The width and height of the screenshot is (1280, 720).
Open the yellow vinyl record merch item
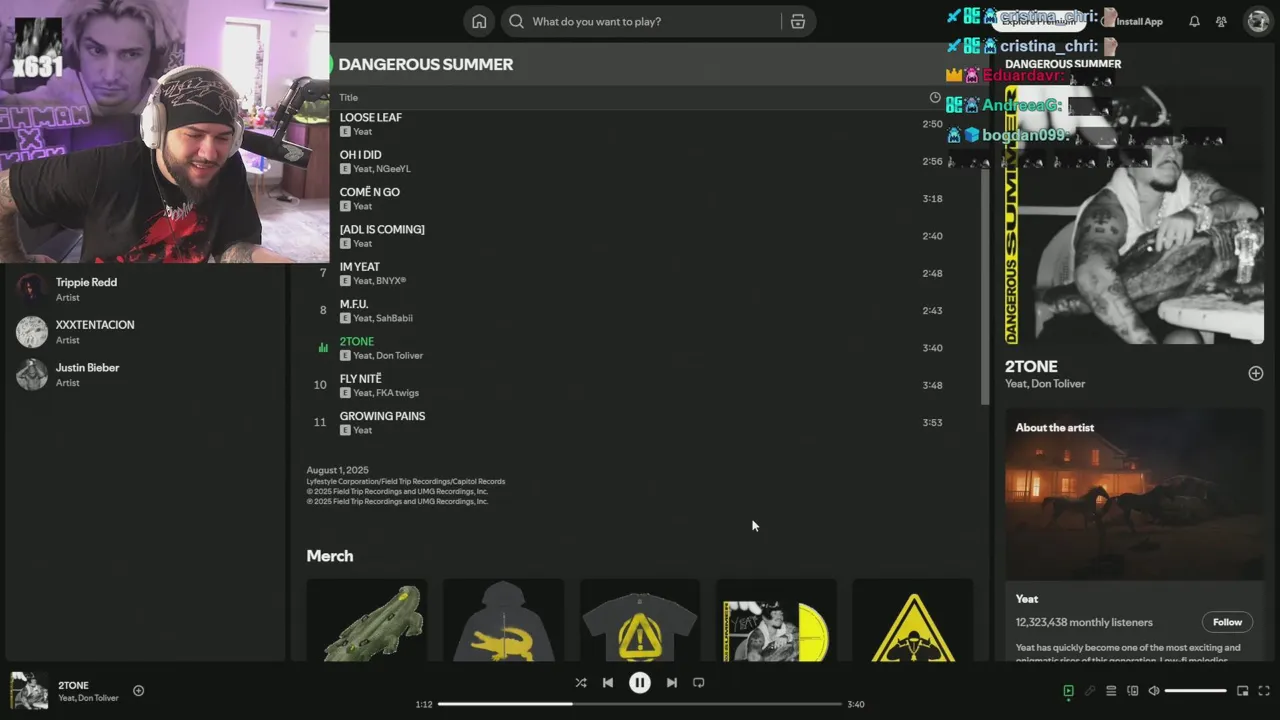776,620
